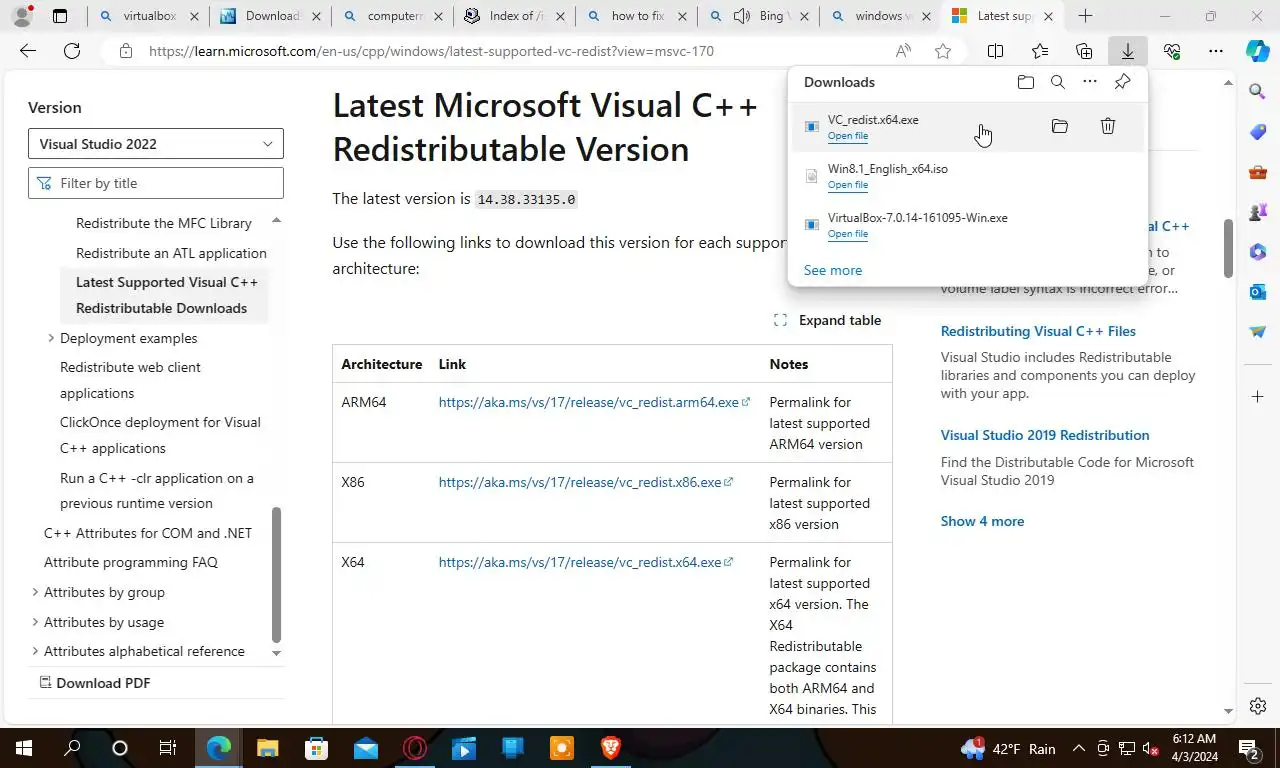Click the Download PDF button
Screen dimensions: 1280x768
[x=95, y=683]
